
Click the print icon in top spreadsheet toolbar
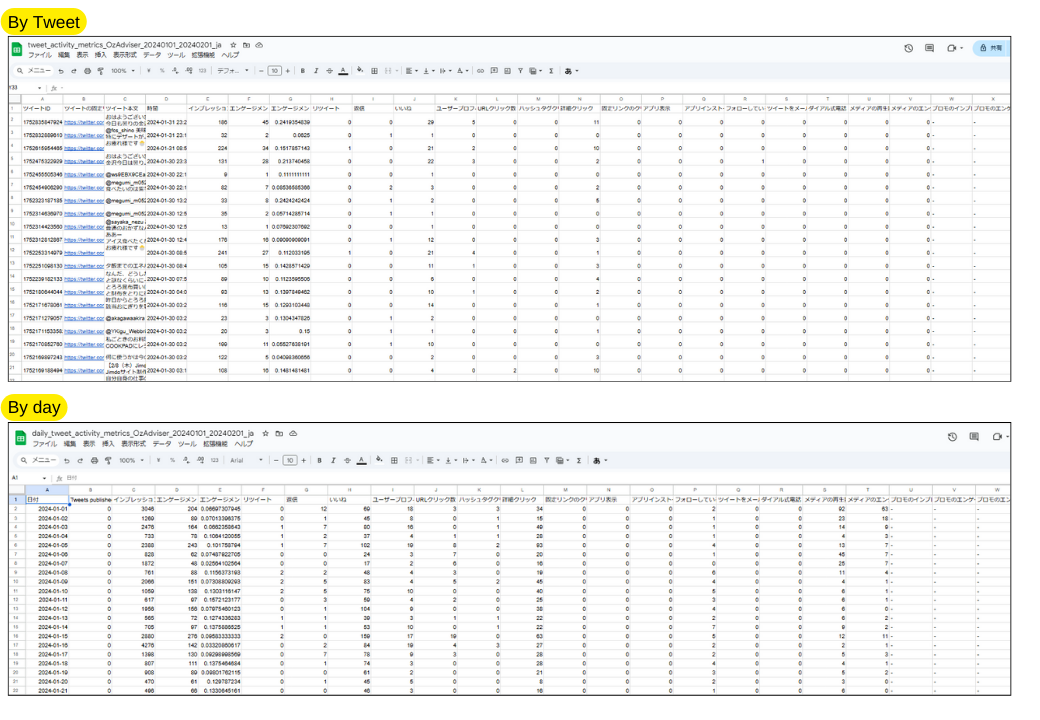[x=87, y=71]
